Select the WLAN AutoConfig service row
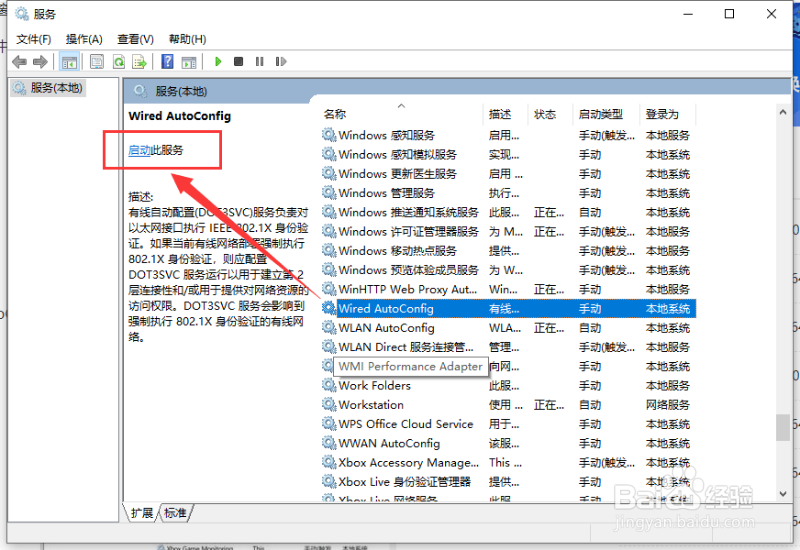 coord(508,328)
